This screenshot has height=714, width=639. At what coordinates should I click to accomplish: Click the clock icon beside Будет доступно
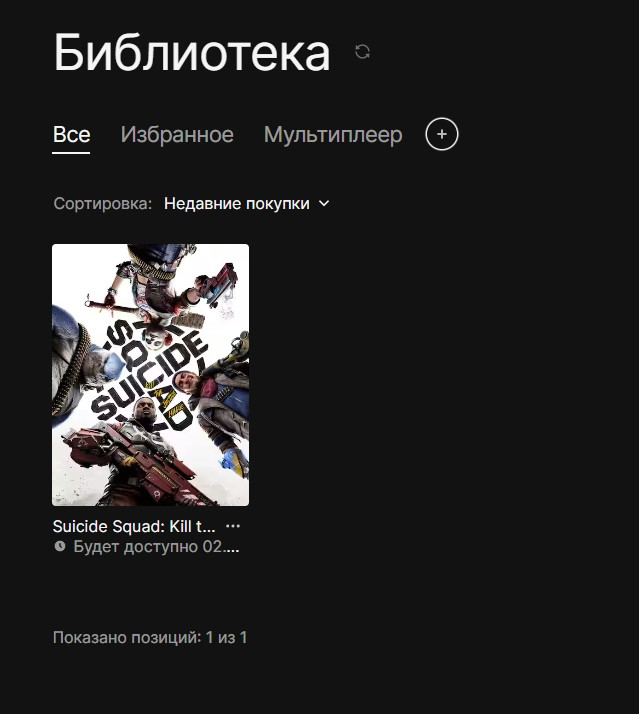pyautogui.click(x=60, y=546)
